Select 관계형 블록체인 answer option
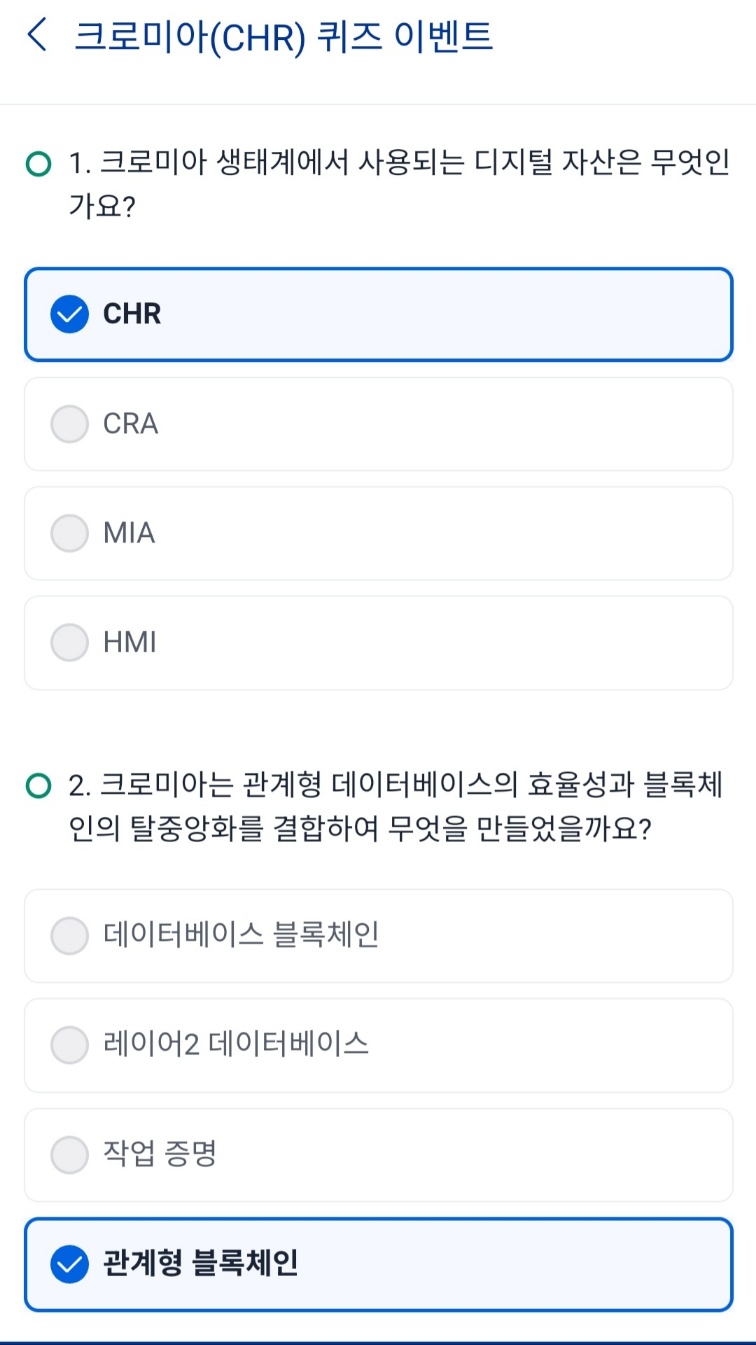756x1345 pixels. [x=378, y=1265]
